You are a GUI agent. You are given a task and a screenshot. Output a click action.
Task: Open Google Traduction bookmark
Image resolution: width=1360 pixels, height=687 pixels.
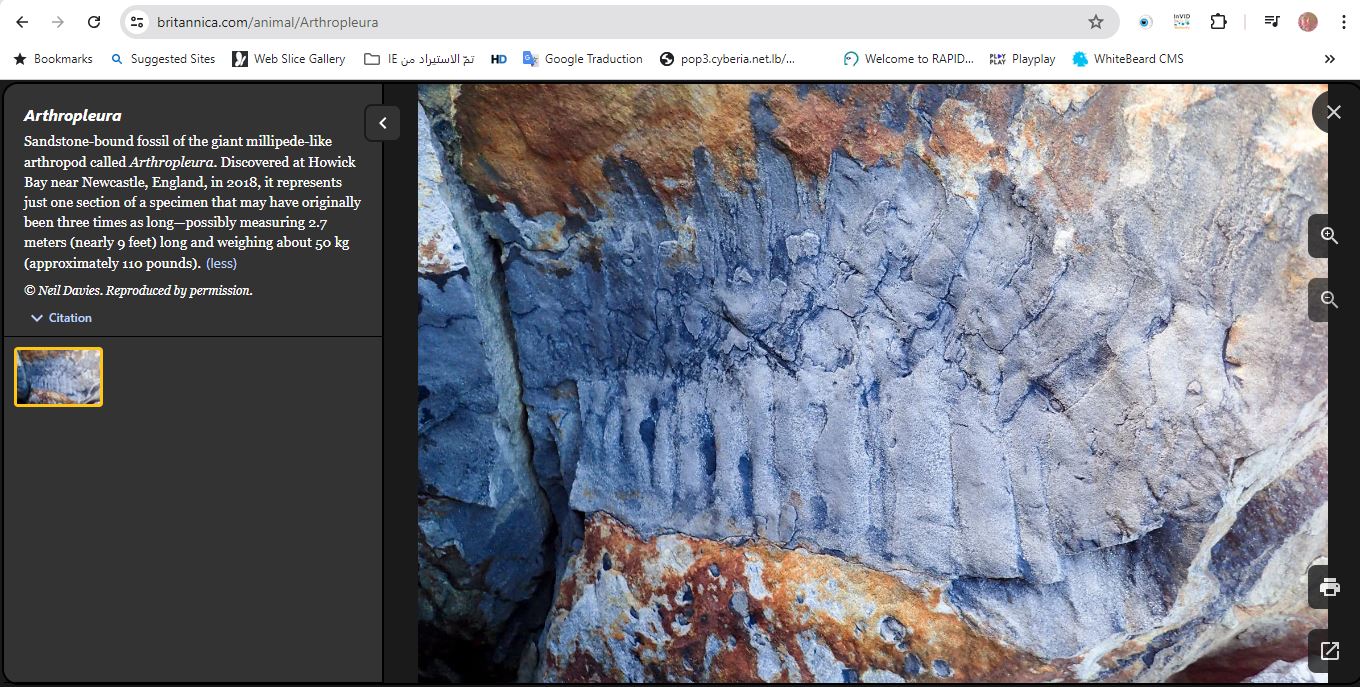[582, 59]
